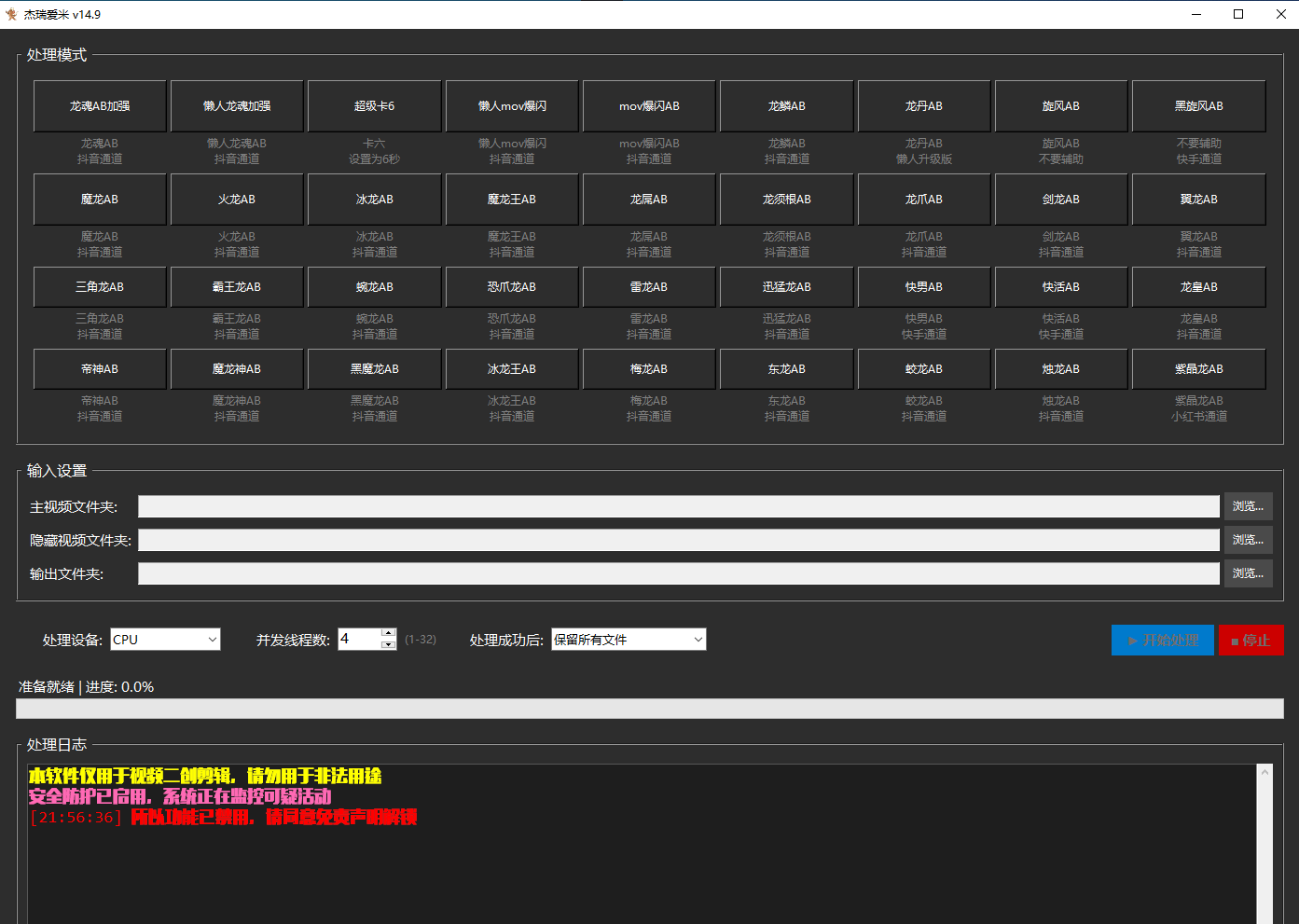Browse for the hidden video folder
The width and height of the screenshot is (1299, 924).
pyautogui.click(x=1248, y=540)
